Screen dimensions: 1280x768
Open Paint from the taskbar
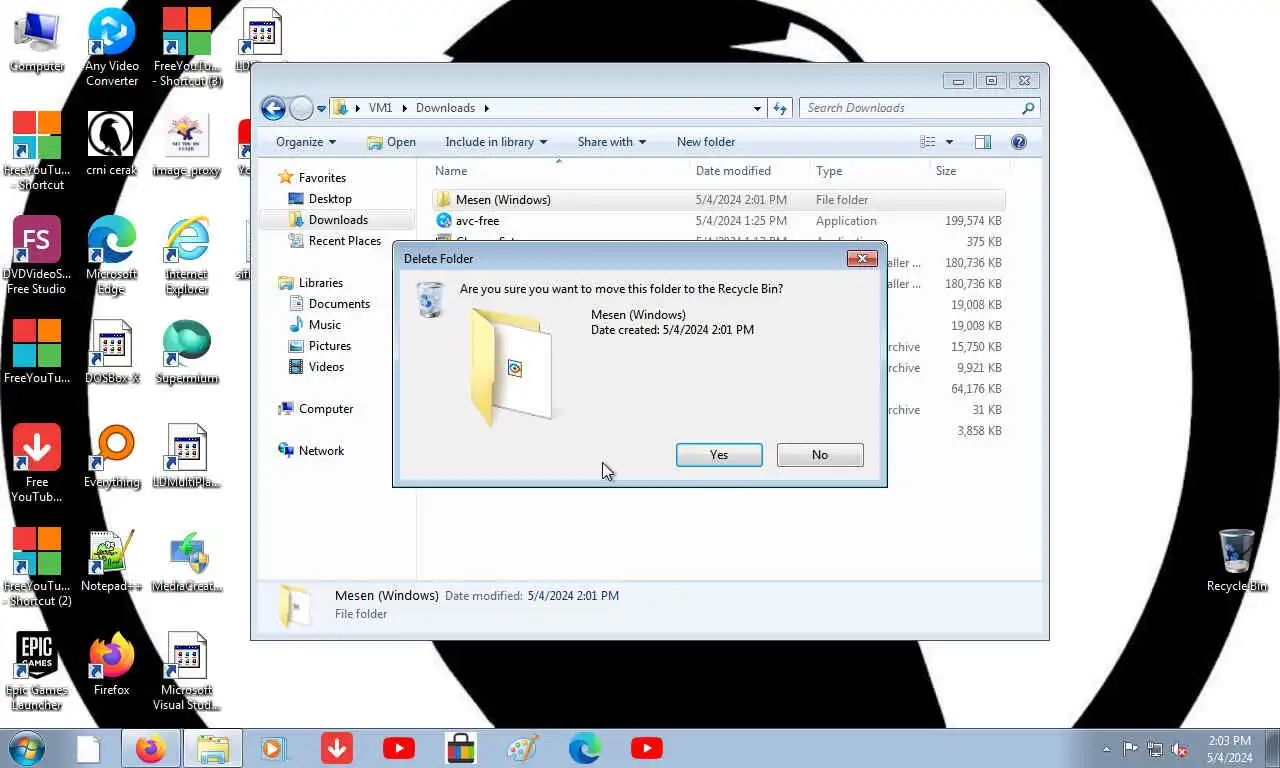522,748
